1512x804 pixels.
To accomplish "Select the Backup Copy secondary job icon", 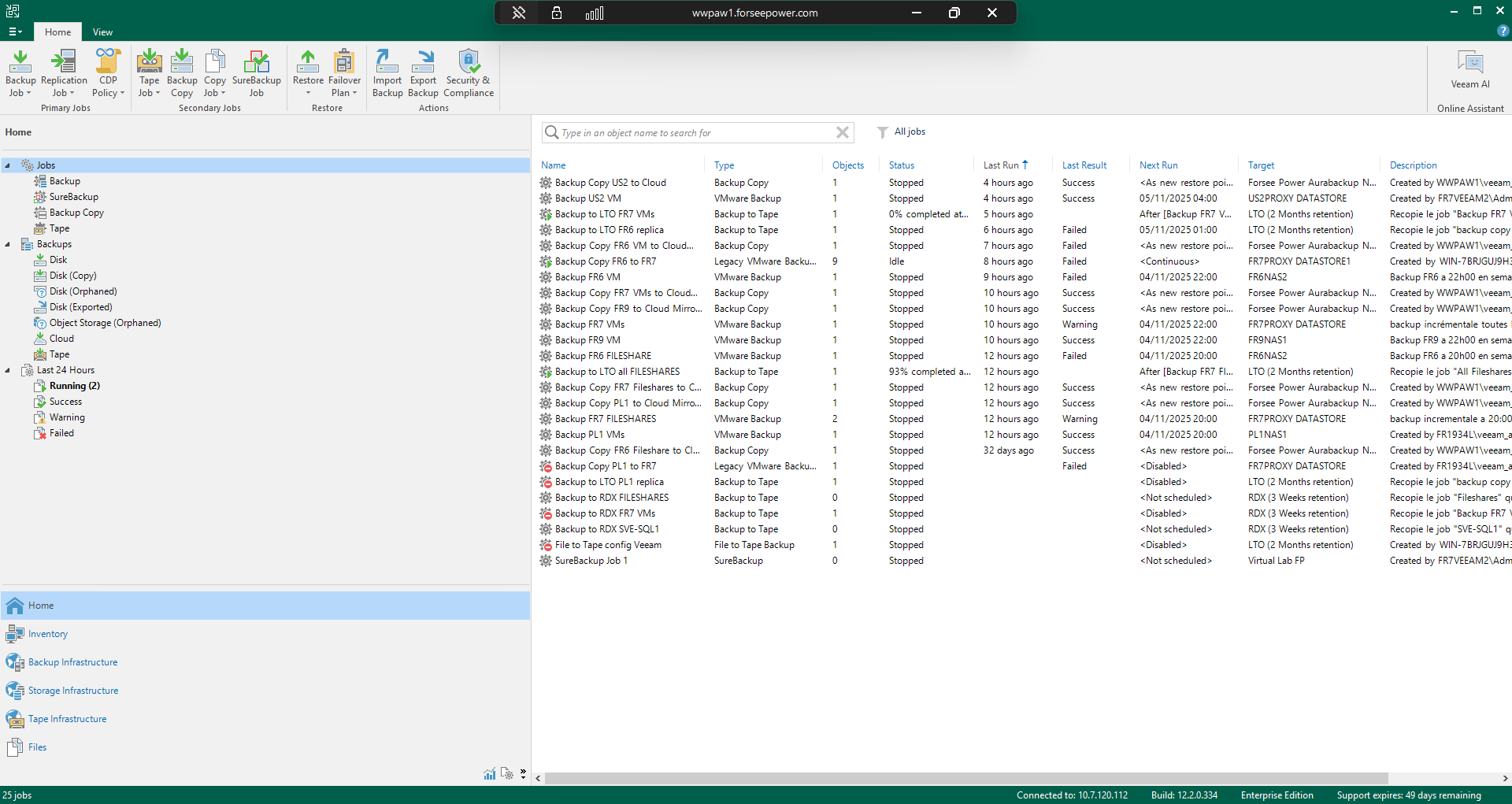I will click(182, 71).
